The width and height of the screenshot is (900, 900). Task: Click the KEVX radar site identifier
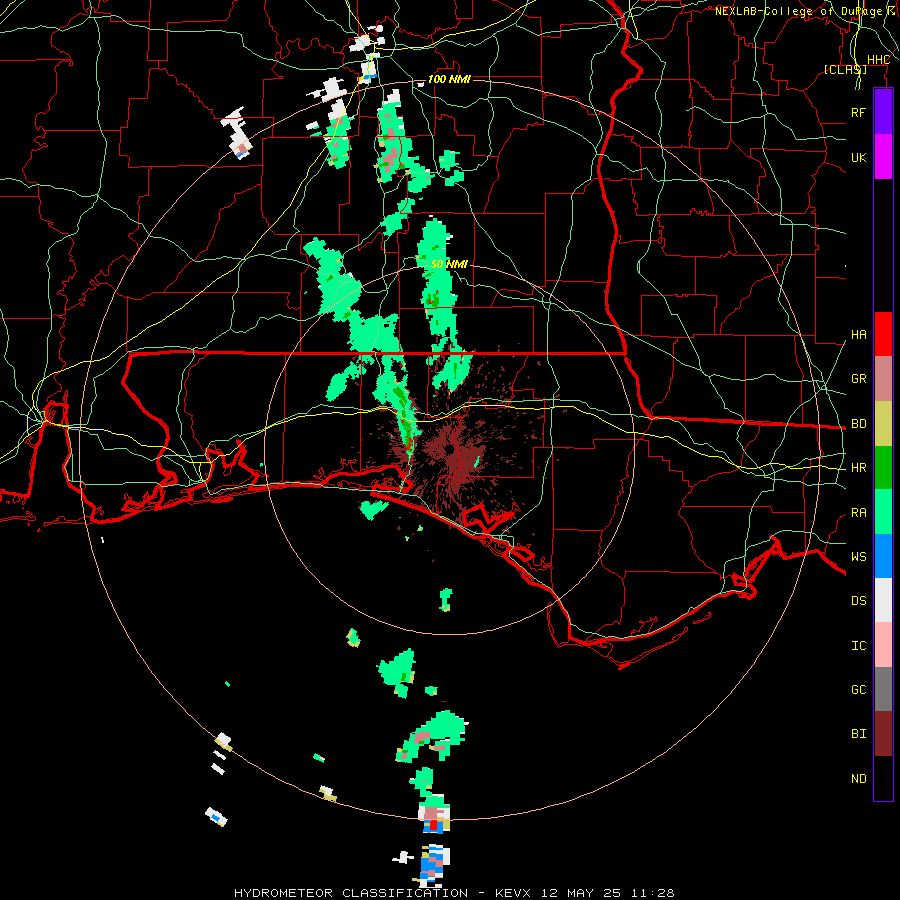(513, 893)
